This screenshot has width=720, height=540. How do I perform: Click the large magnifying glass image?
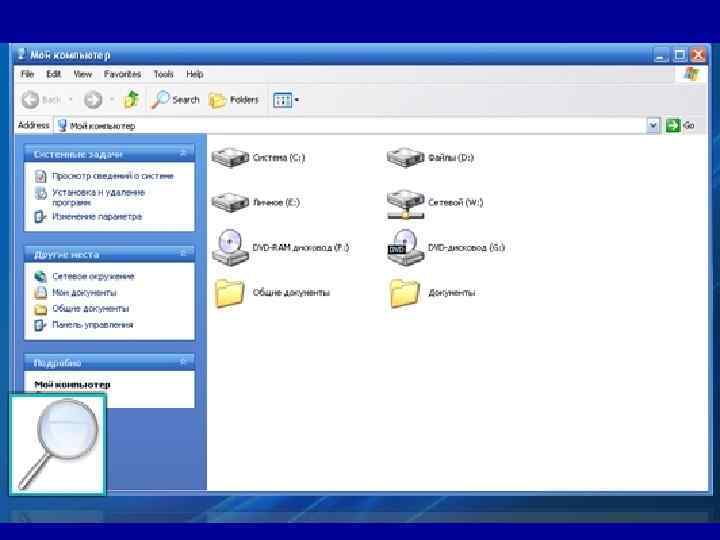coord(58,444)
